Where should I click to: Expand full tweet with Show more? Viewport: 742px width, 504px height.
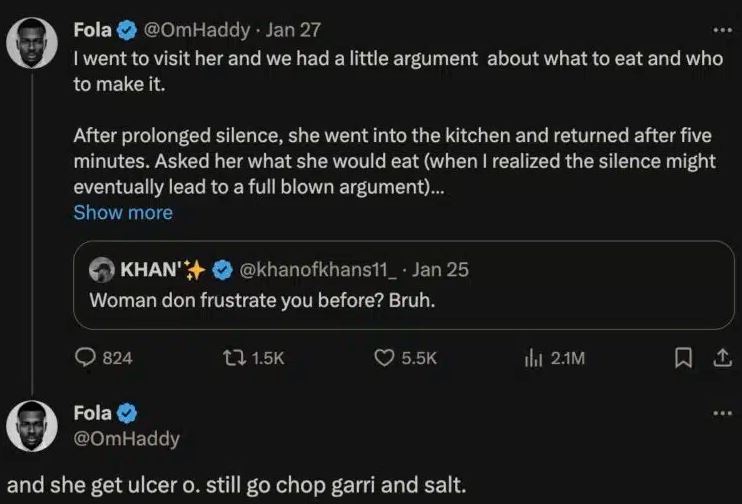point(123,212)
